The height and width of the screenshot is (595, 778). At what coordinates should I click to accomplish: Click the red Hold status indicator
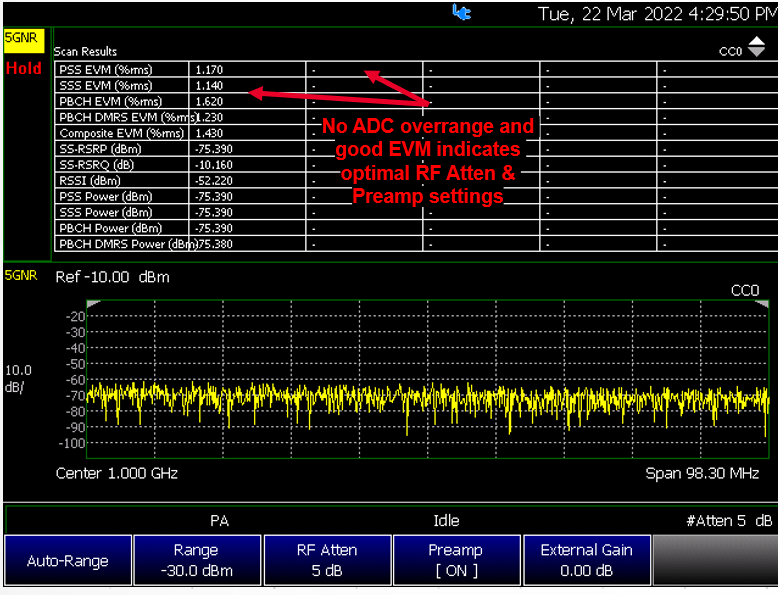[23, 68]
